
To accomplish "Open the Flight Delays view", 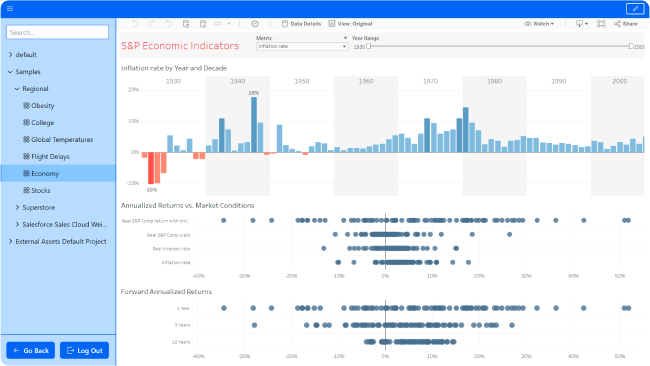I will pos(50,157).
